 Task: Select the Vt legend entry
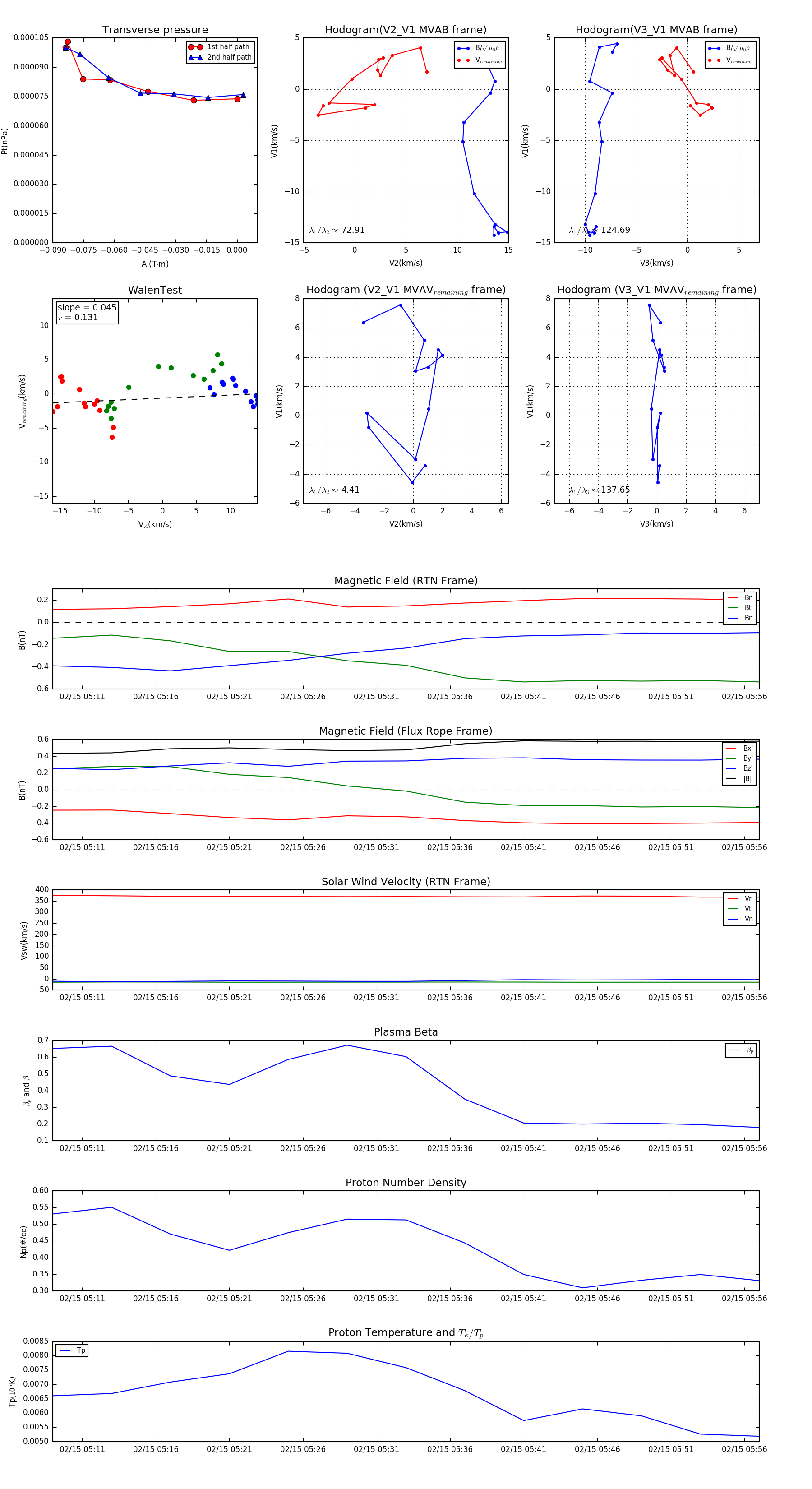click(740, 909)
